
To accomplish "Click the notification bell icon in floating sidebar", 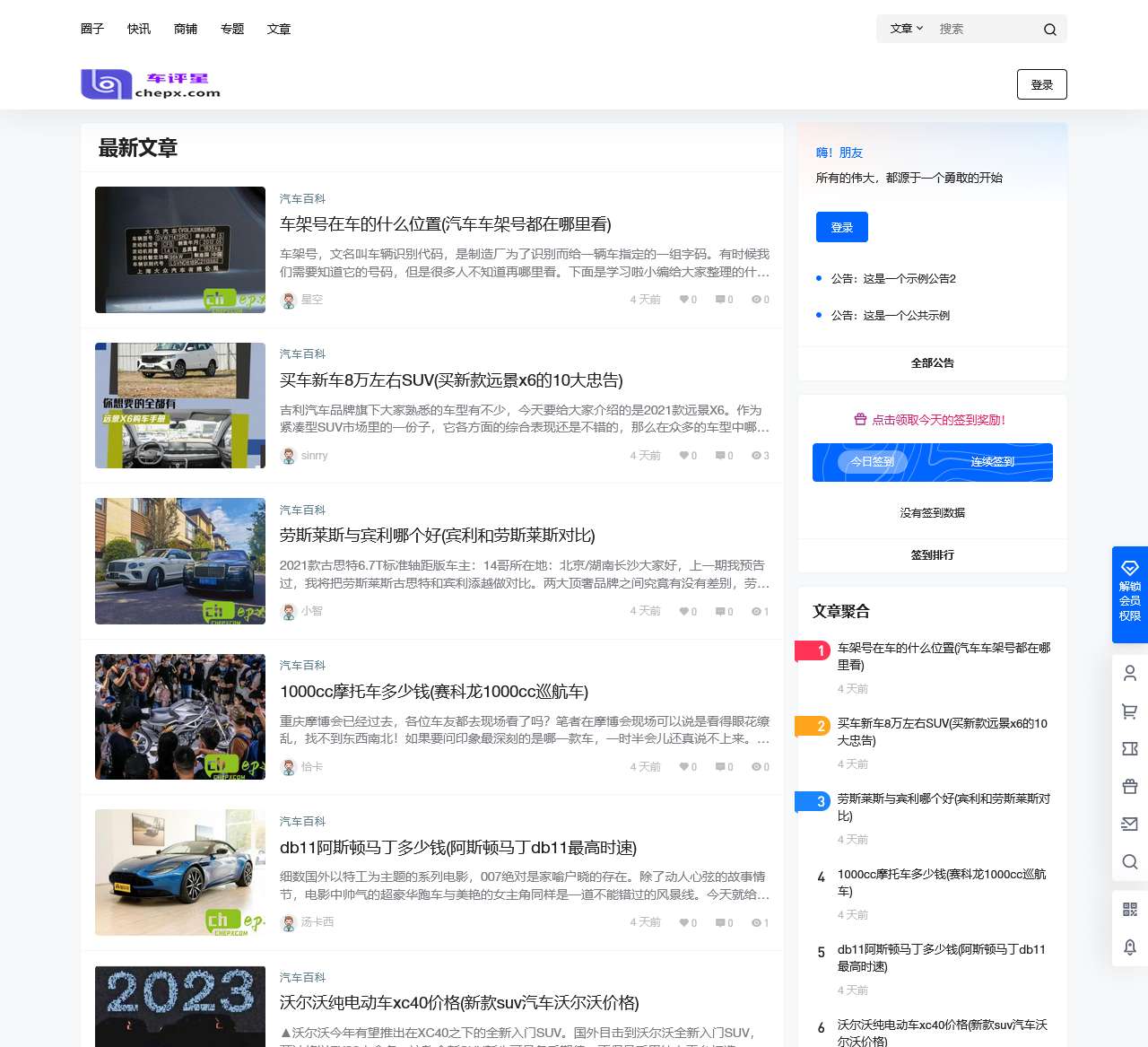I will pos(1130,947).
